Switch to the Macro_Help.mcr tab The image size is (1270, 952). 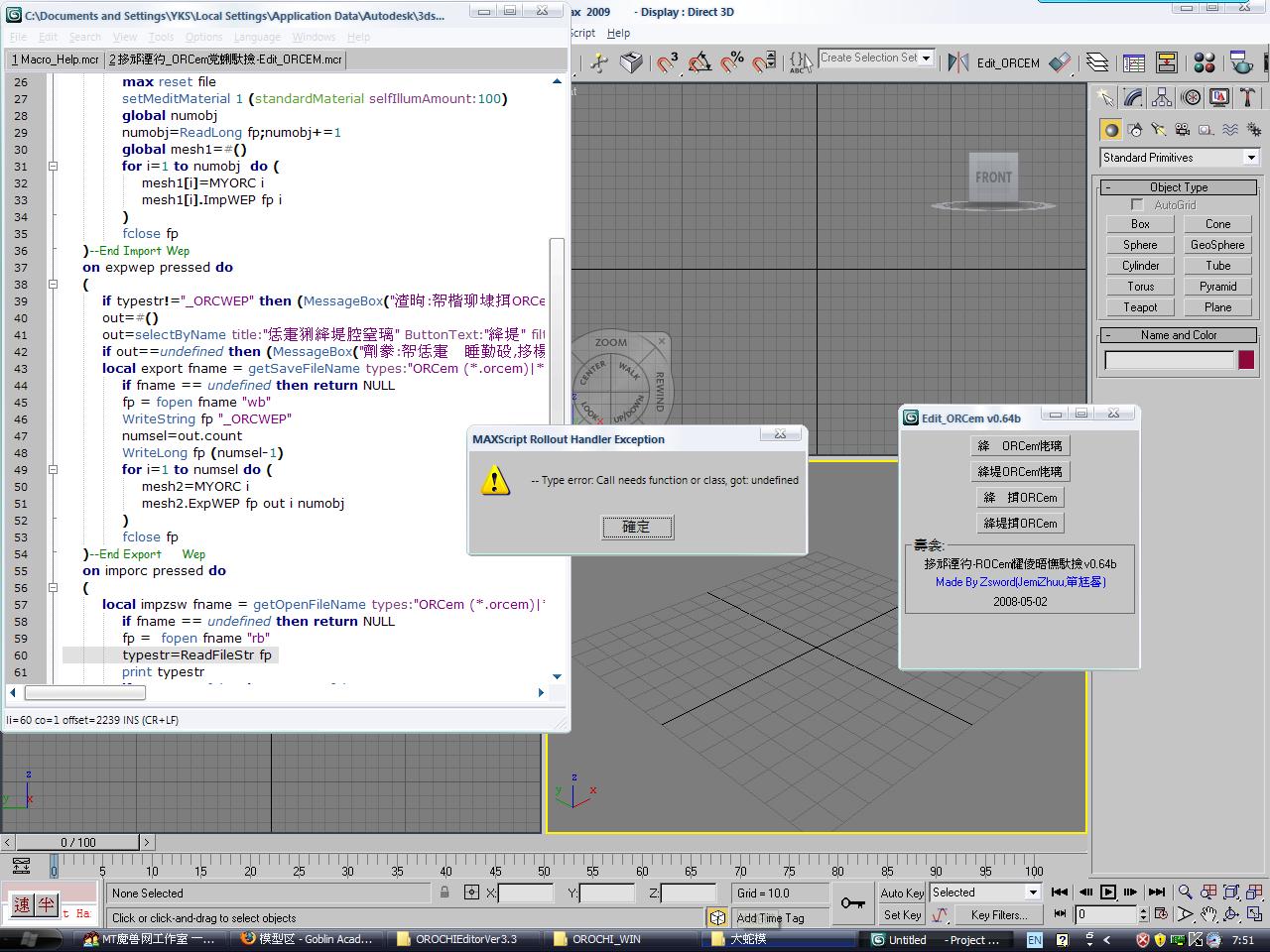(56, 59)
